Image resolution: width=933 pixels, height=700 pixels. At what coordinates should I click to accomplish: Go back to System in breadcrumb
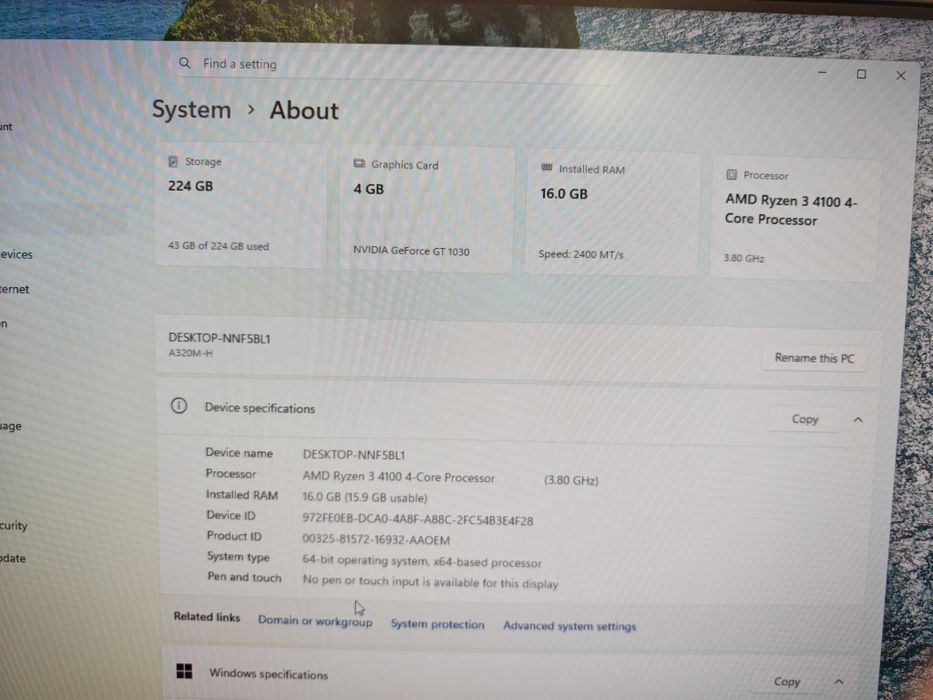coord(192,110)
